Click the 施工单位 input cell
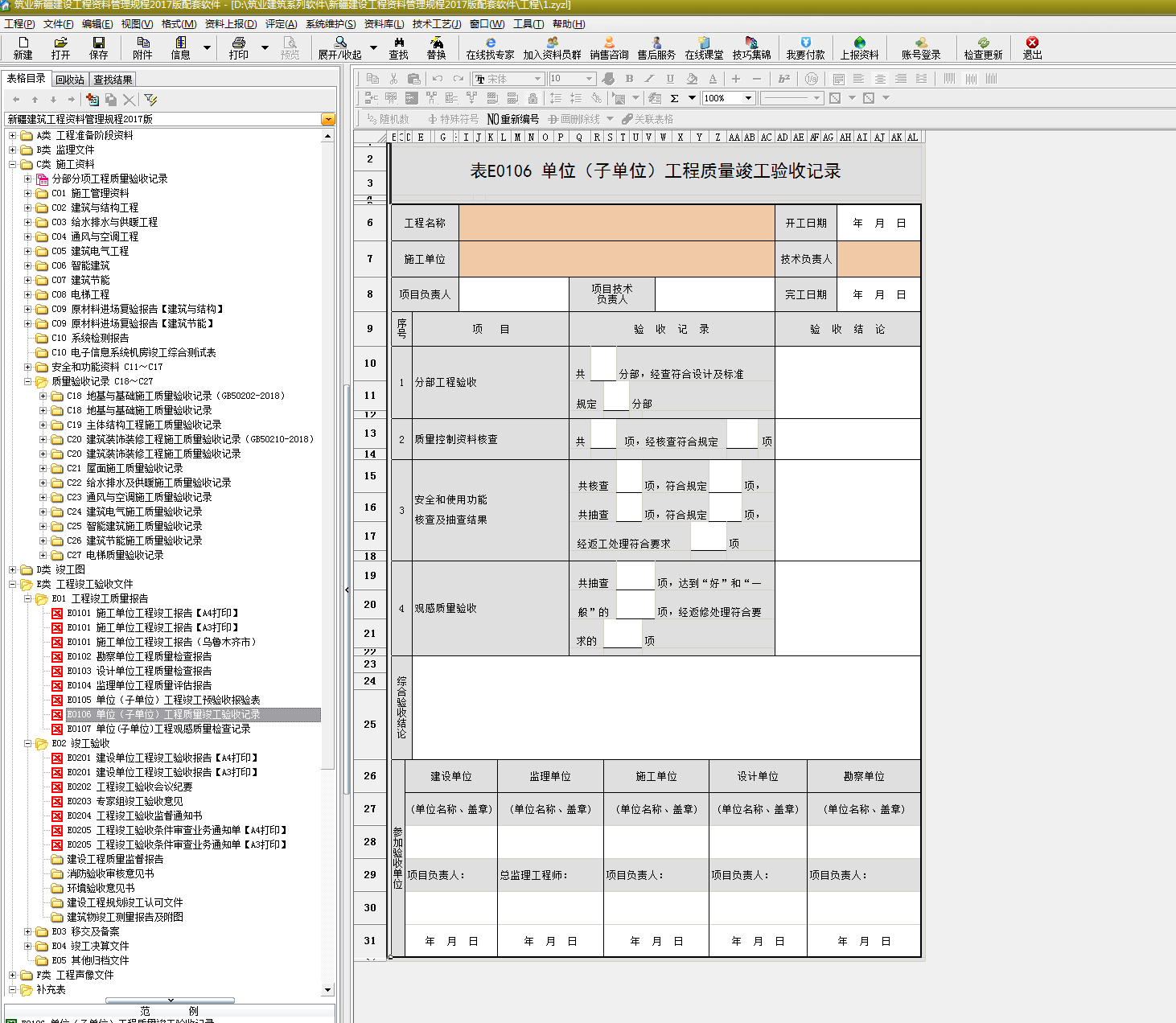The height and width of the screenshot is (1023, 1176). [x=616, y=259]
